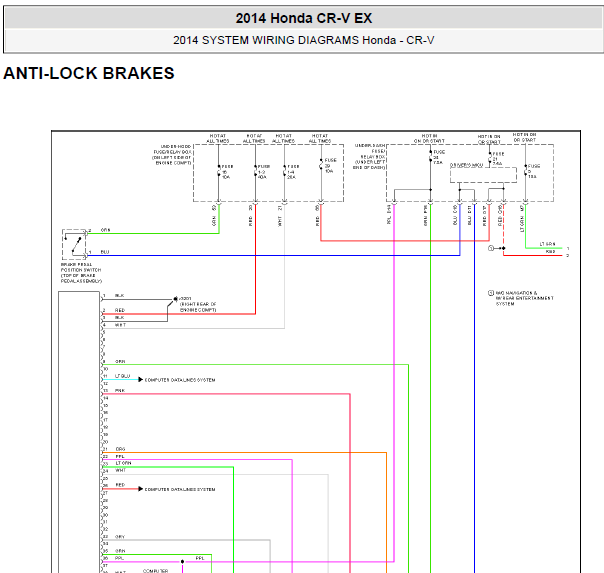Click the DRIVER'S MICU box
Image resolution: width=604 pixels, height=573 pixels.
coord(483,174)
